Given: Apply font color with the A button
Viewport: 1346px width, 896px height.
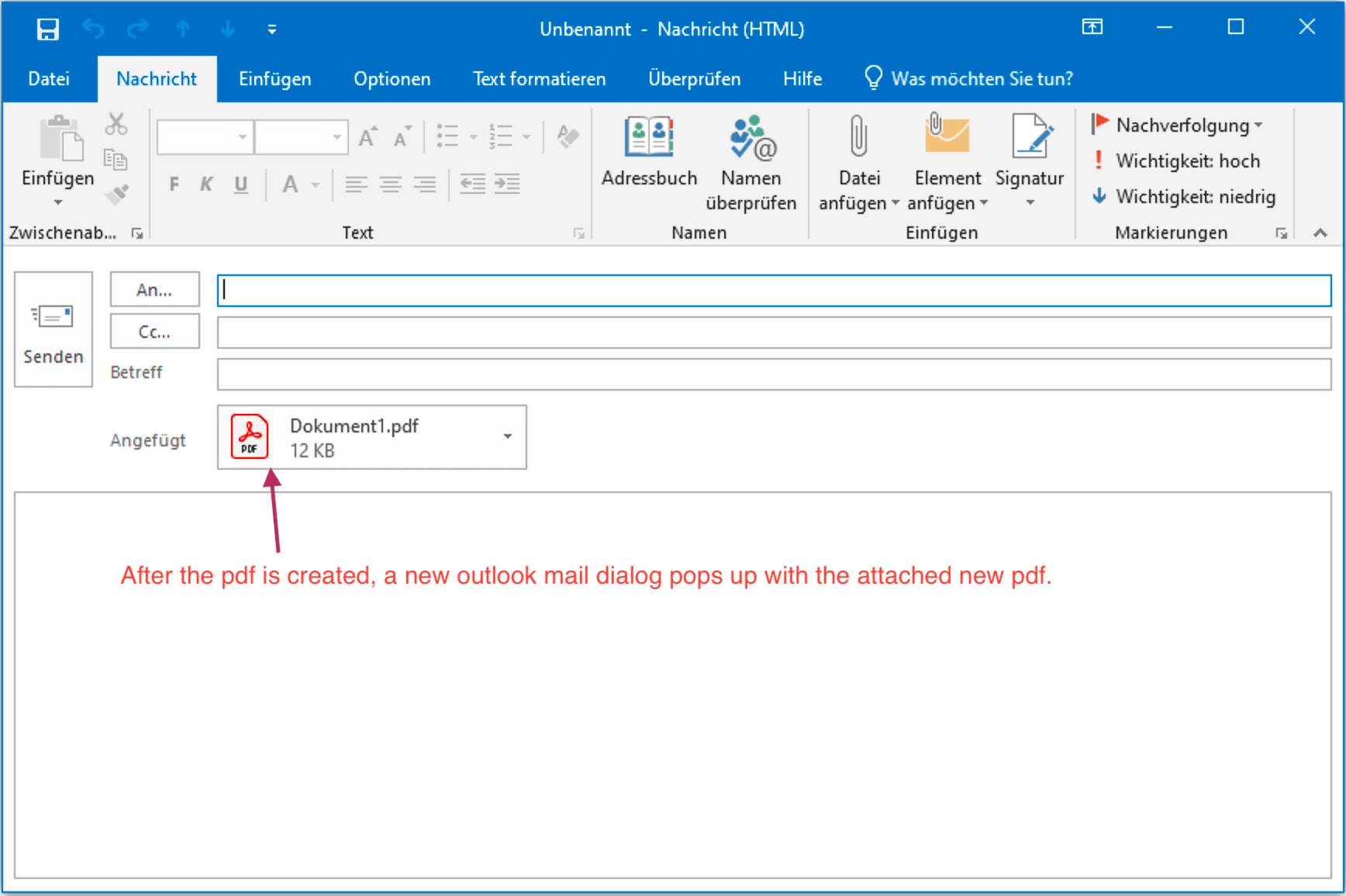Looking at the screenshot, I should tap(291, 184).
